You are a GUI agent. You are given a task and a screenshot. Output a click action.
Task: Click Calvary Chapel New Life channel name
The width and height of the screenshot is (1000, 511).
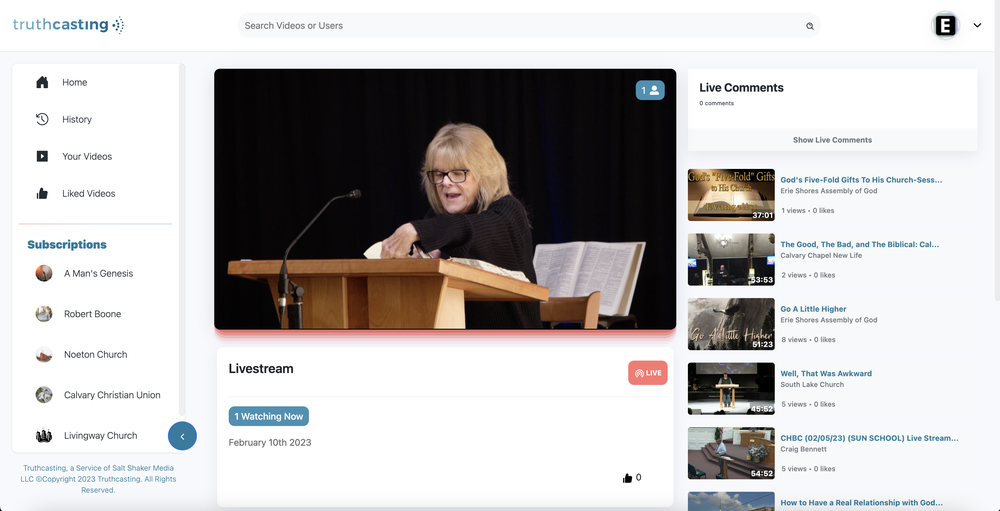[x=821, y=255]
